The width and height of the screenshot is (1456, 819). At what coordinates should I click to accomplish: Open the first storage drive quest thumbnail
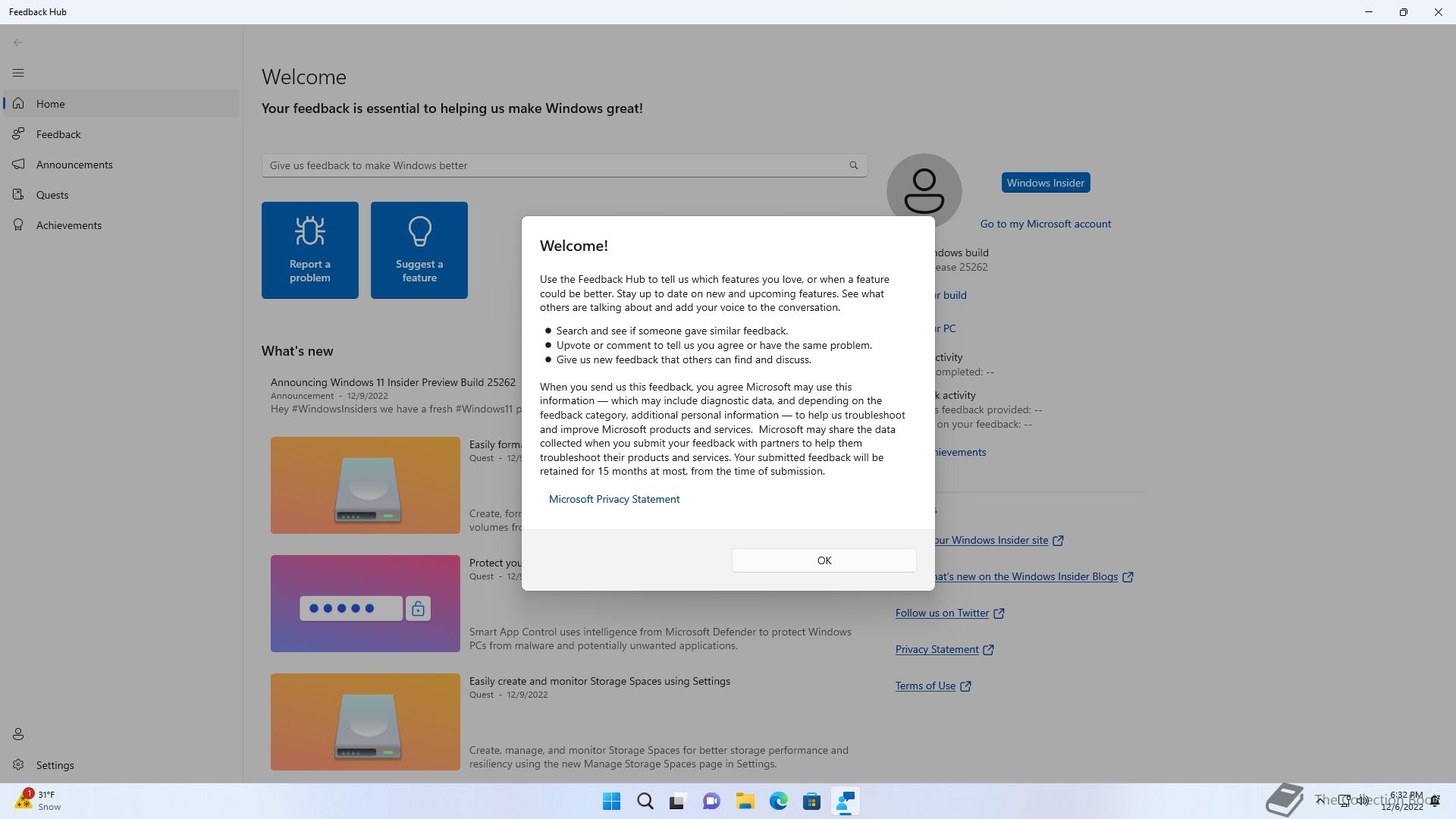click(366, 485)
